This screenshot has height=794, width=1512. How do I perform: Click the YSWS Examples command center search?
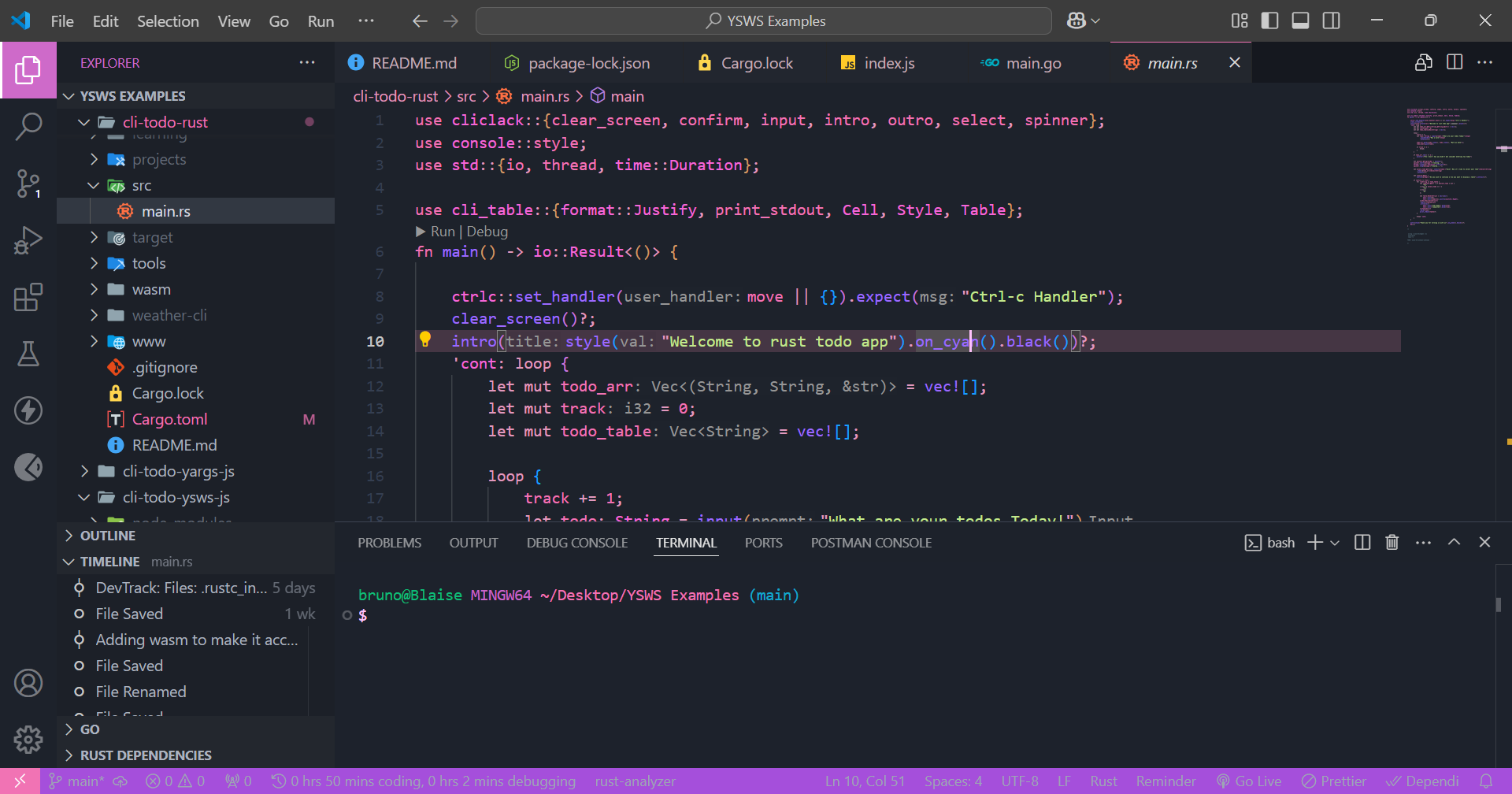click(764, 20)
